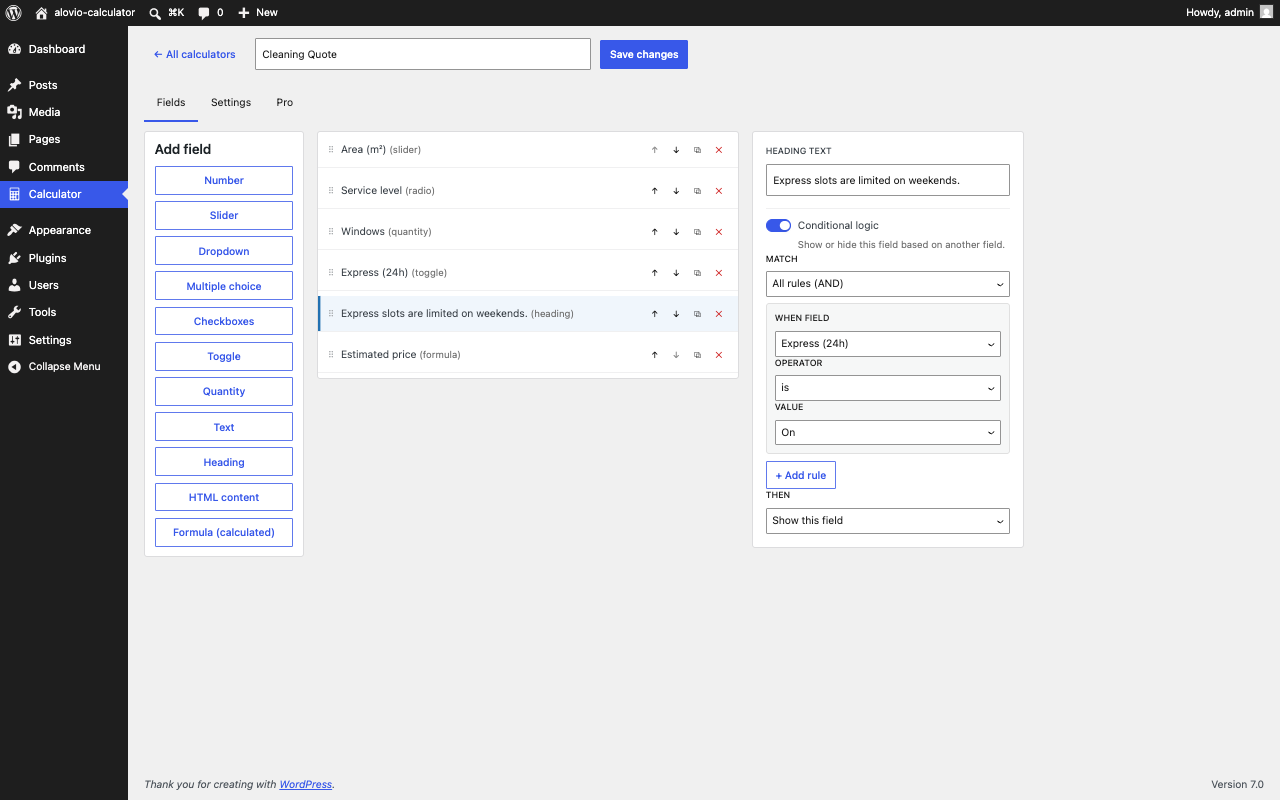Viewport: 1280px width, 800px height.
Task: Delete the Windows quantity field
Action: click(x=718, y=232)
